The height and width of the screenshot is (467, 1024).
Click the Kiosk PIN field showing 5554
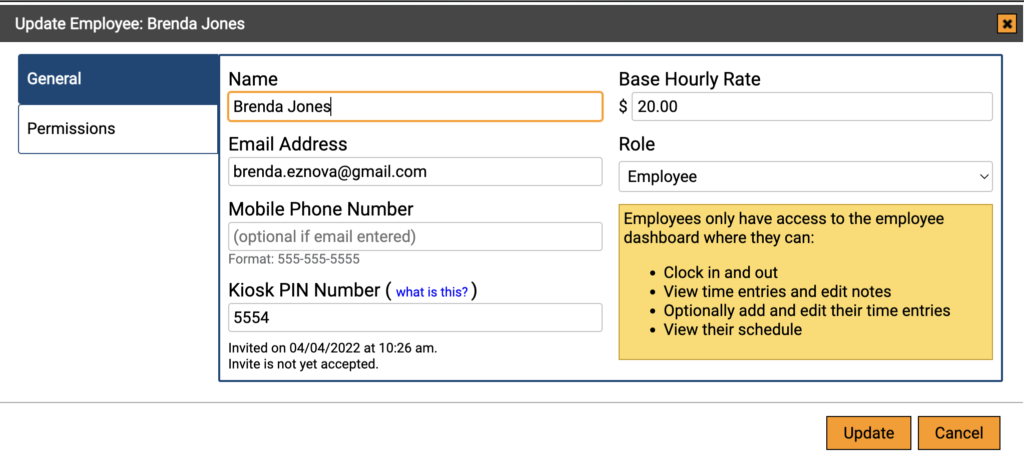(415, 318)
